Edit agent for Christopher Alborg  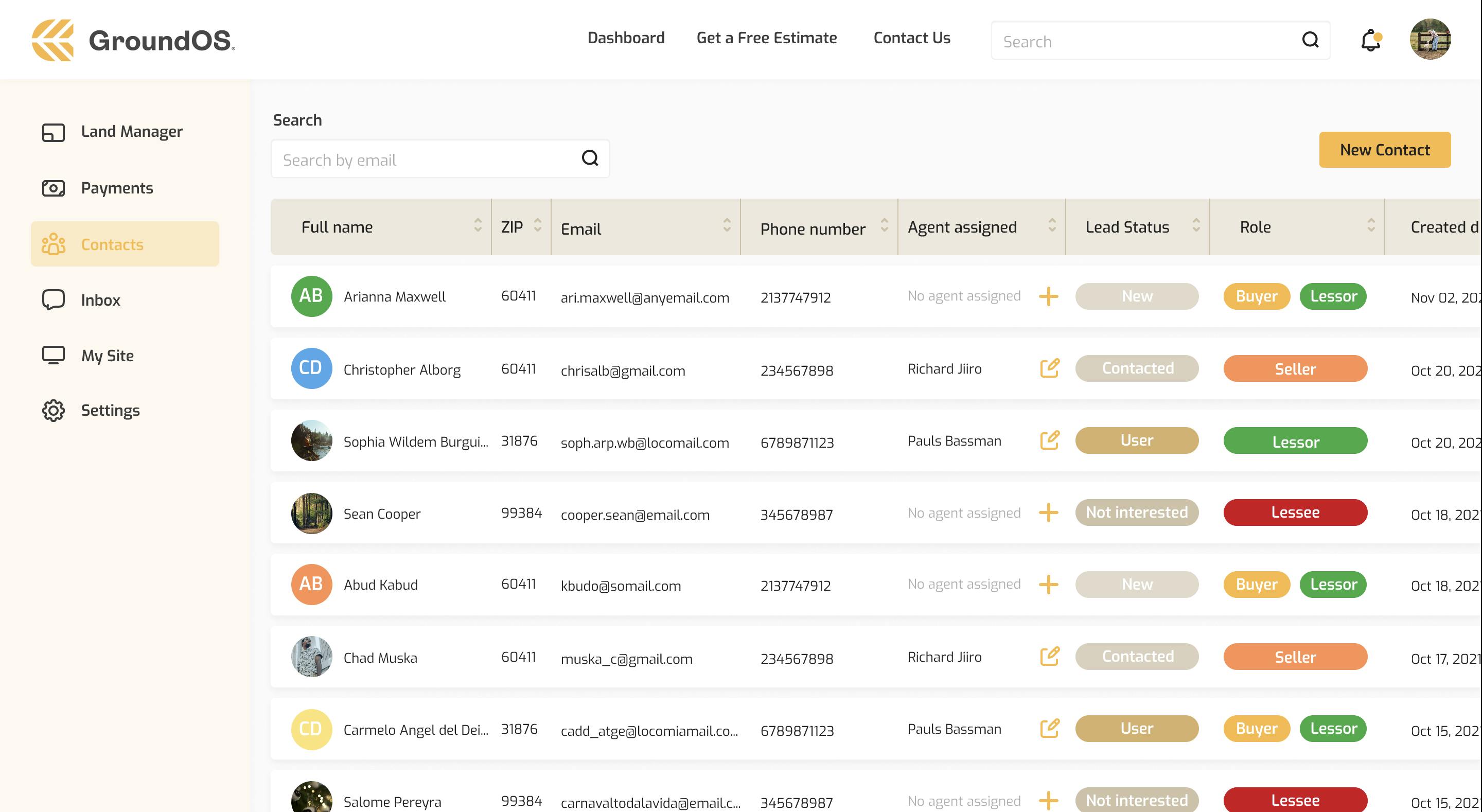[x=1049, y=368]
